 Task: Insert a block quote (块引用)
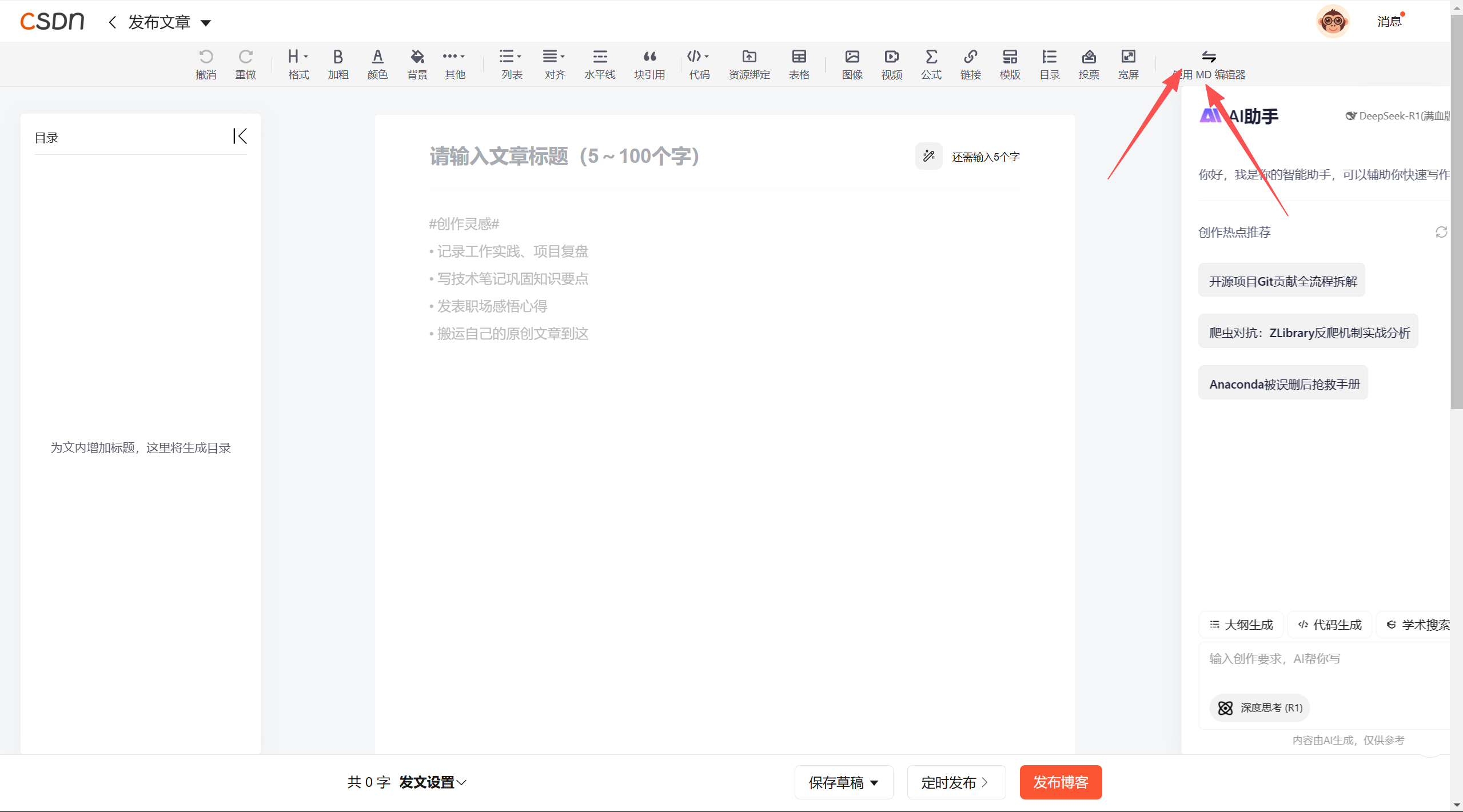pos(649,63)
